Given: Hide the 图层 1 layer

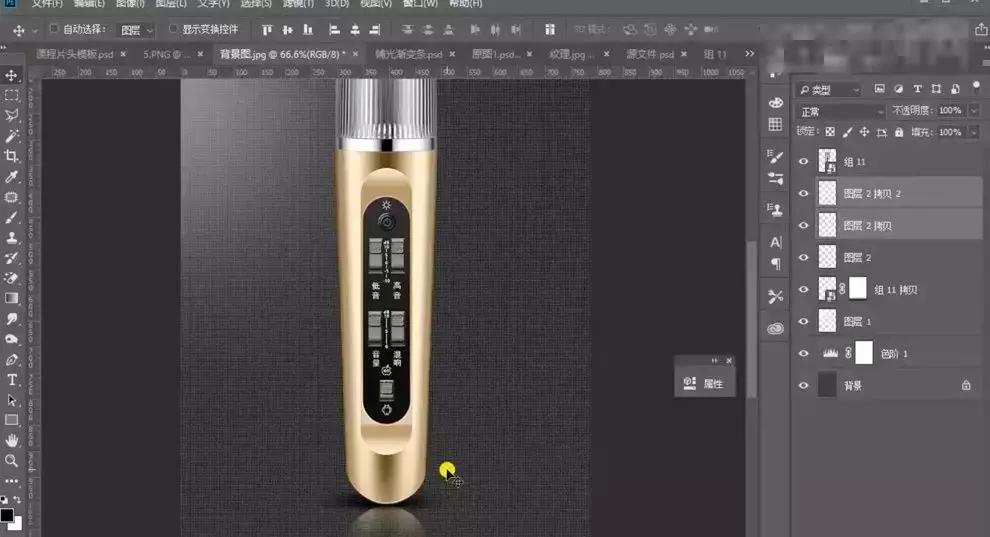Looking at the screenshot, I should pos(803,321).
